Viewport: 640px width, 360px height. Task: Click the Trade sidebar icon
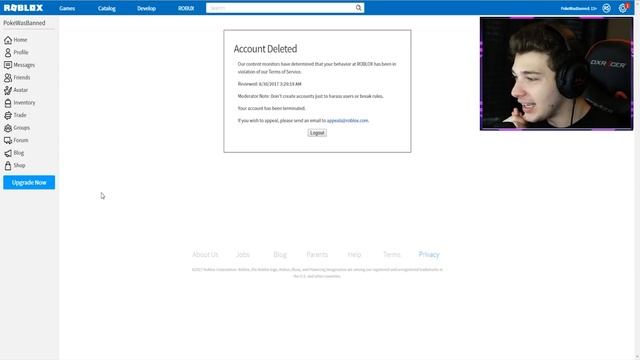(8, 116)
